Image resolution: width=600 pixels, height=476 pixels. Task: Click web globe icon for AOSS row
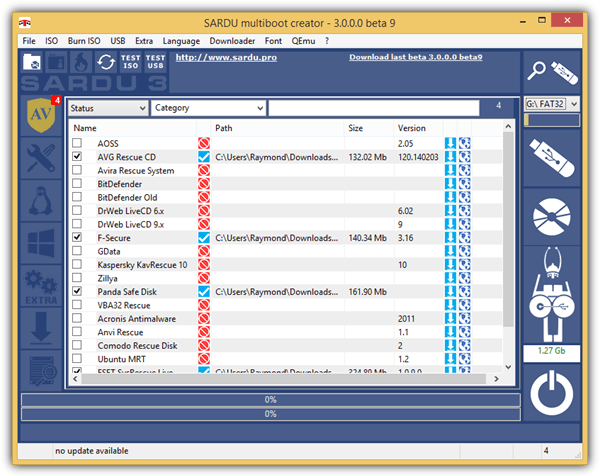click(x=465, y=143)
